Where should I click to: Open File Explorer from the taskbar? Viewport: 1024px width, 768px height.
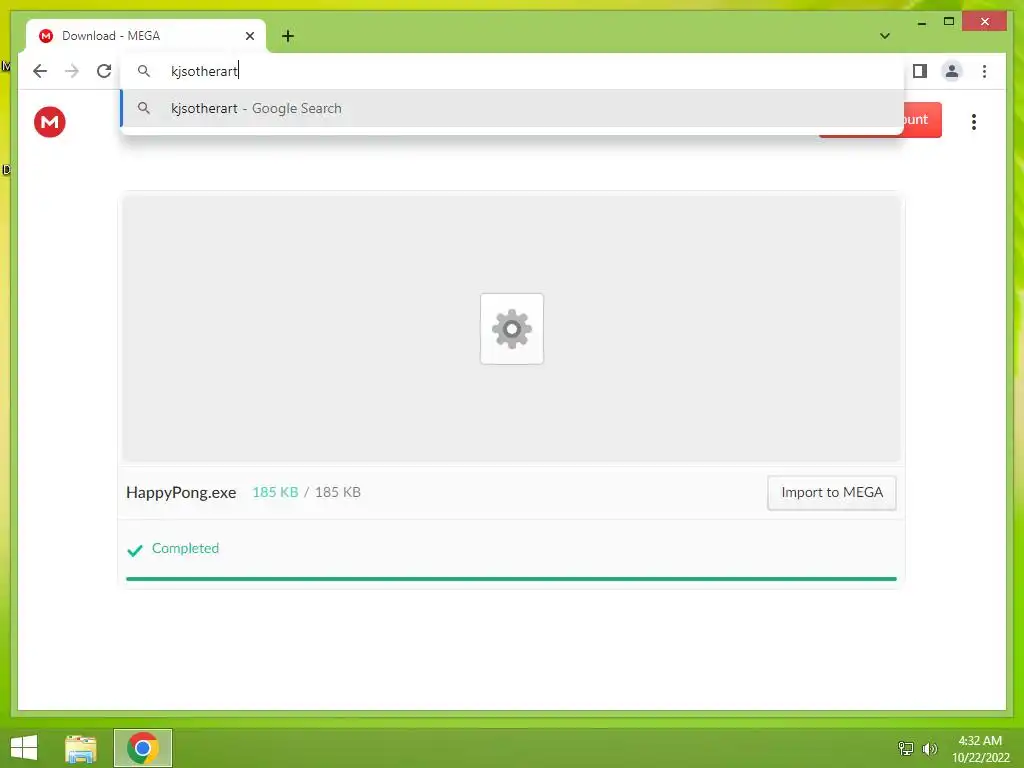tap(81, 748)
